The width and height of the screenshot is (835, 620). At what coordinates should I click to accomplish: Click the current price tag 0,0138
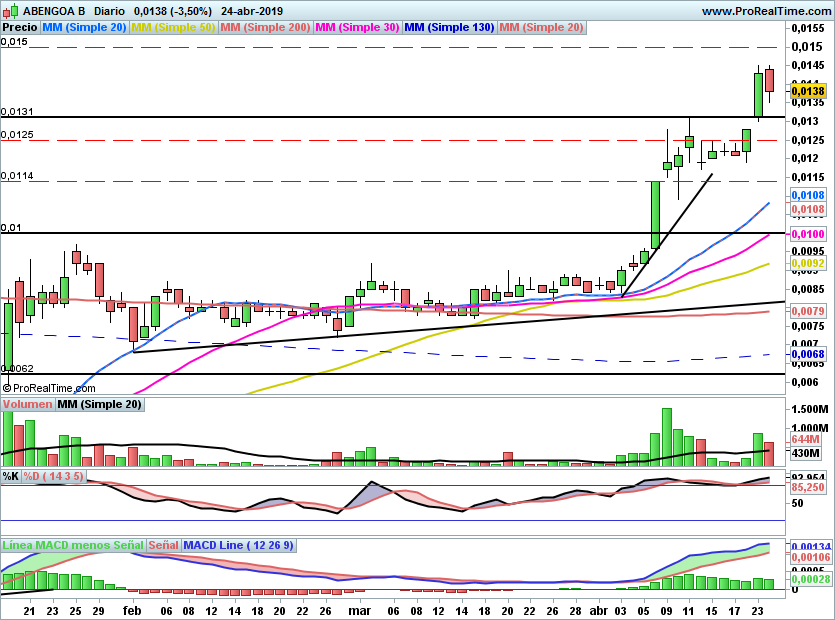[x=808, y=91]
